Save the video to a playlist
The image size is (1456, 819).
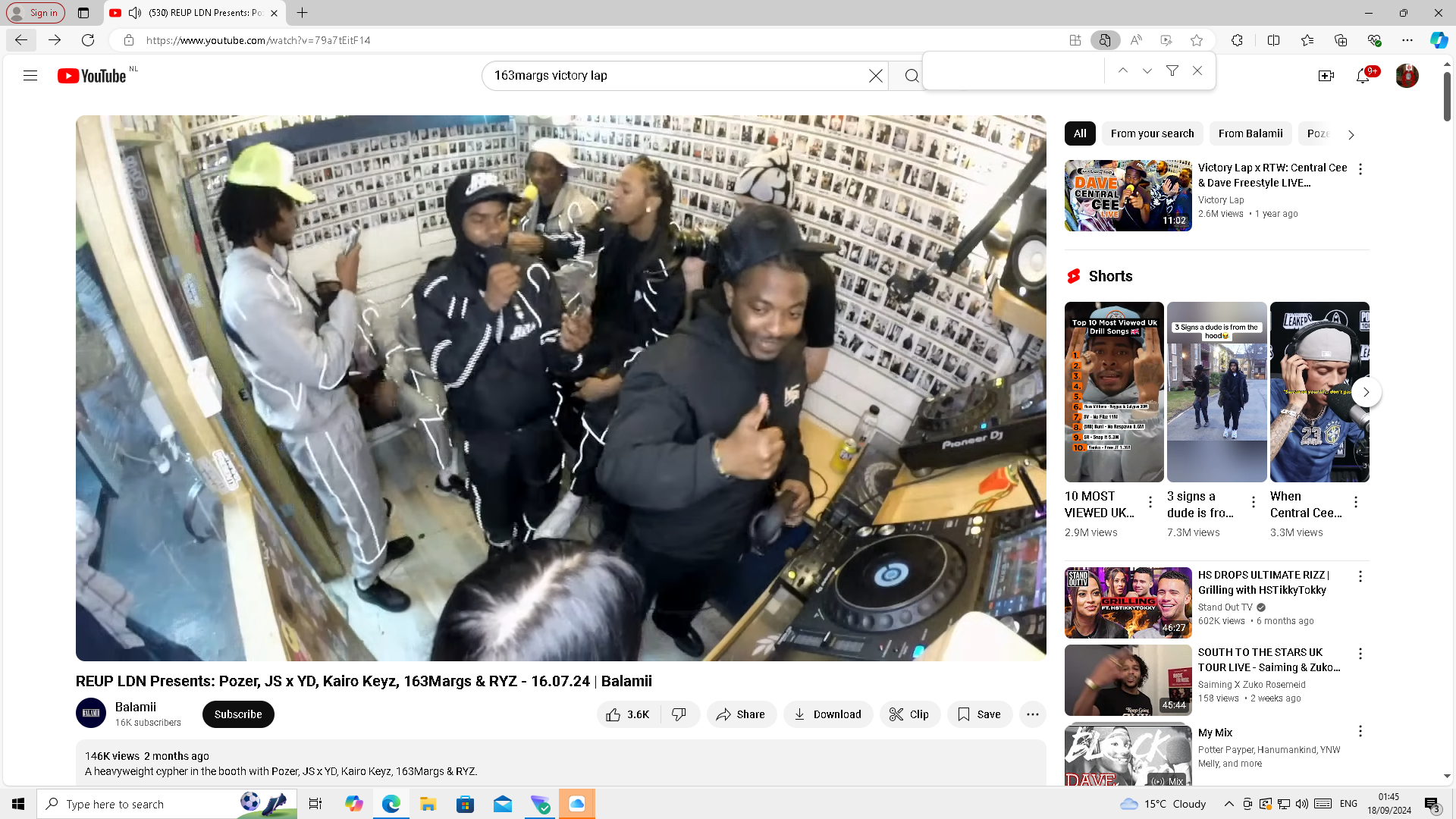coord(979,714)
